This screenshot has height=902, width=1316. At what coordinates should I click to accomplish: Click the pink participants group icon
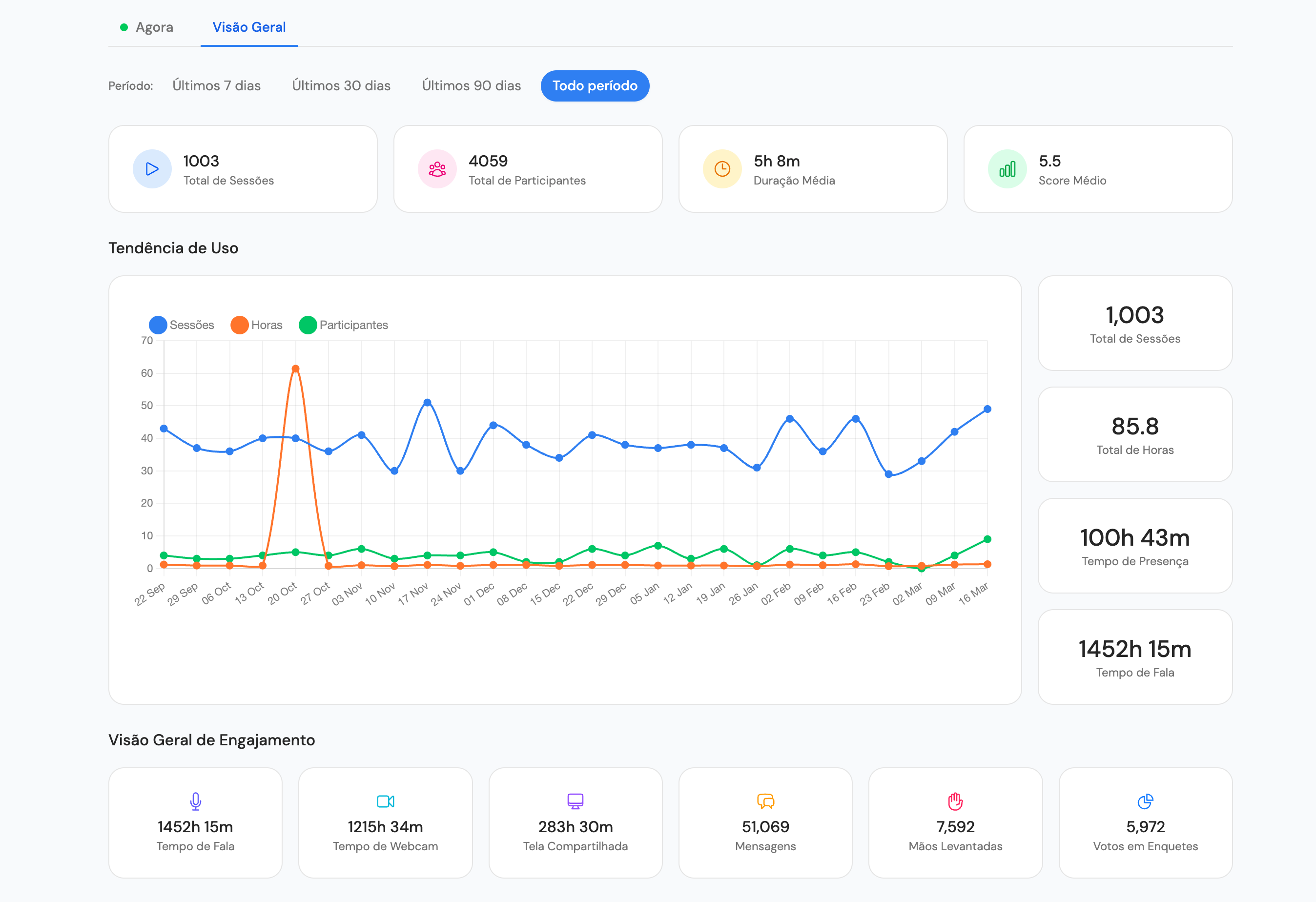click(436, 169)
